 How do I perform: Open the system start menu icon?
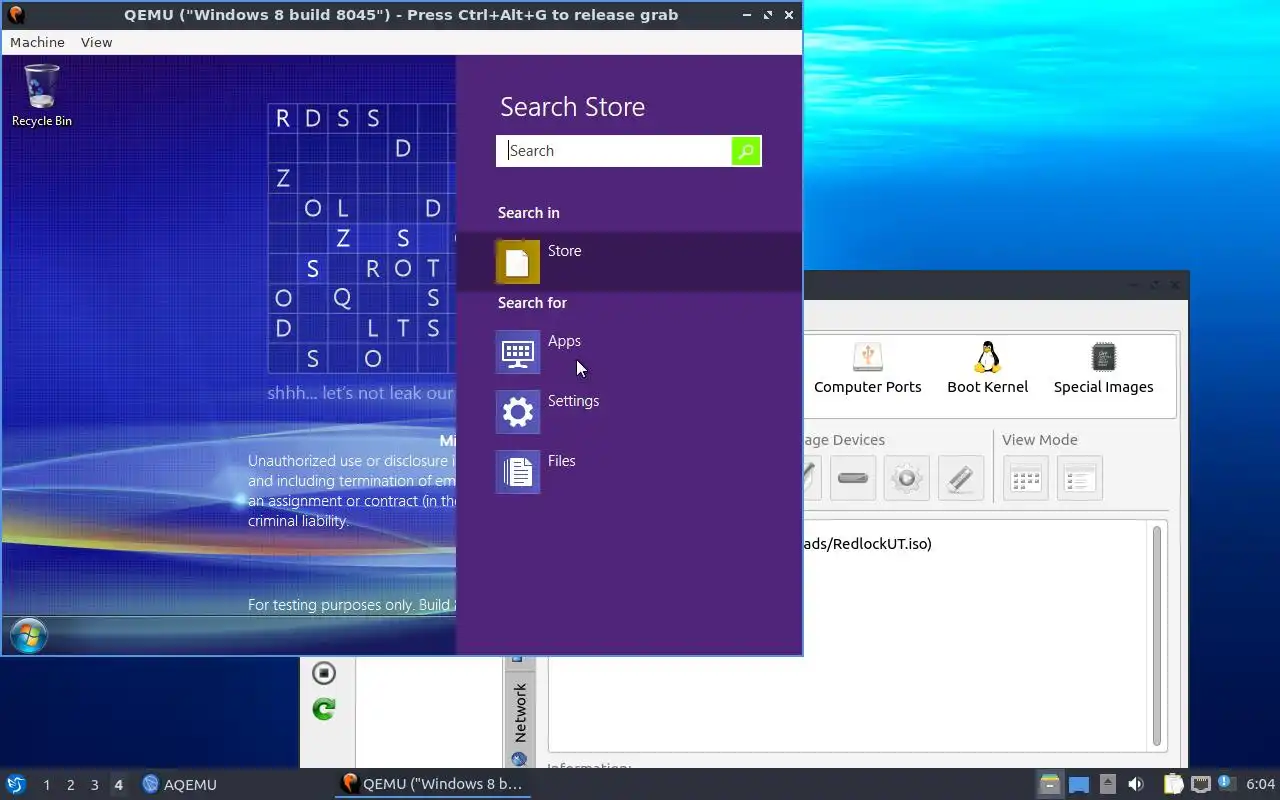(16, 784)
